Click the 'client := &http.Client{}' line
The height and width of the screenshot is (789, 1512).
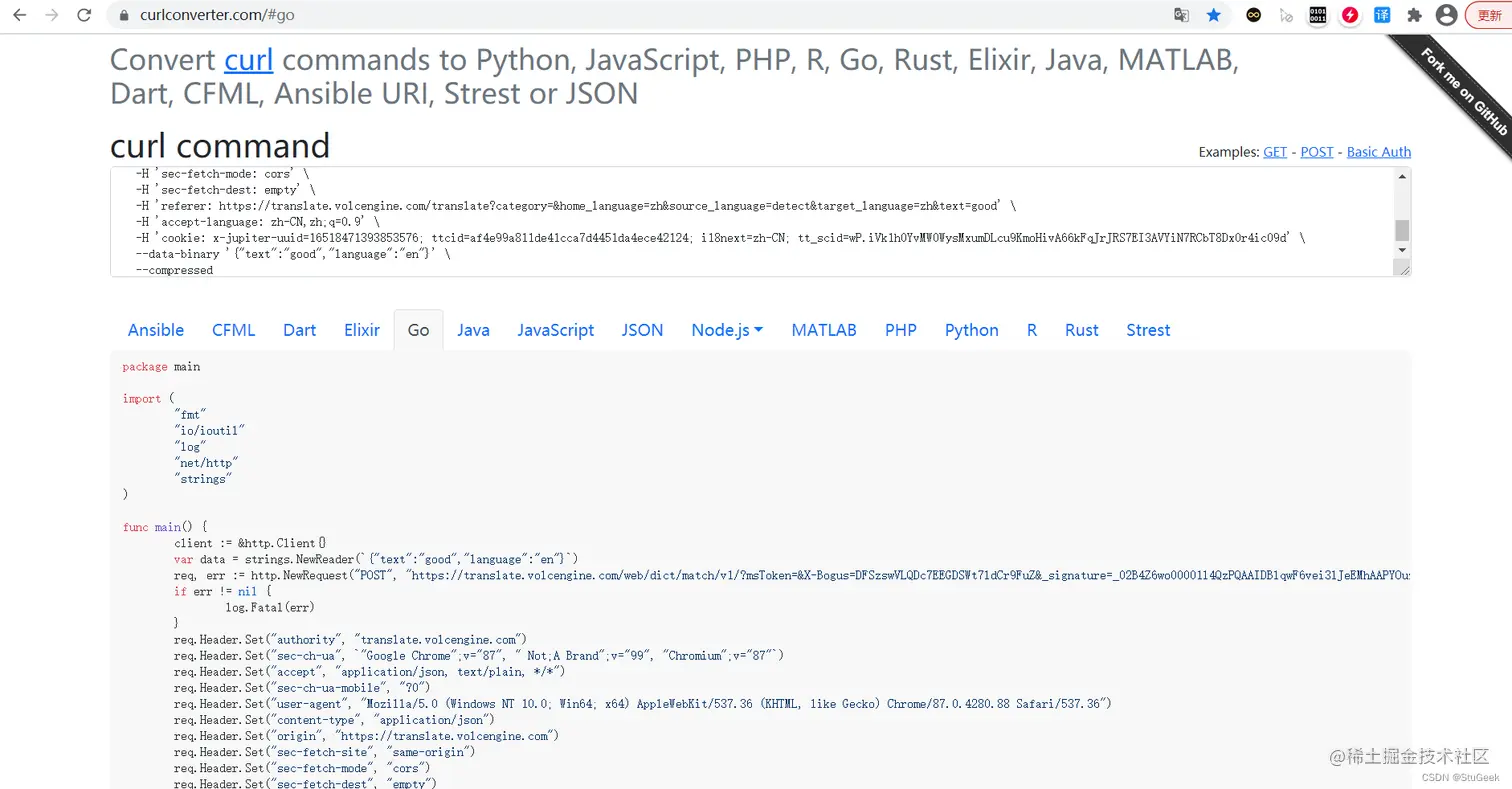click(x=250, y=543)
